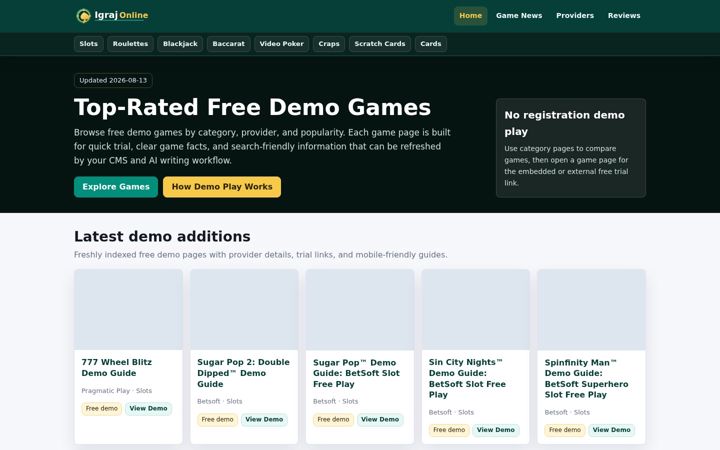The height and width of the screenshot is (450, 720).
Task: Click the Pragmatic Play · Slots label
Action: [x=117, y=391]
